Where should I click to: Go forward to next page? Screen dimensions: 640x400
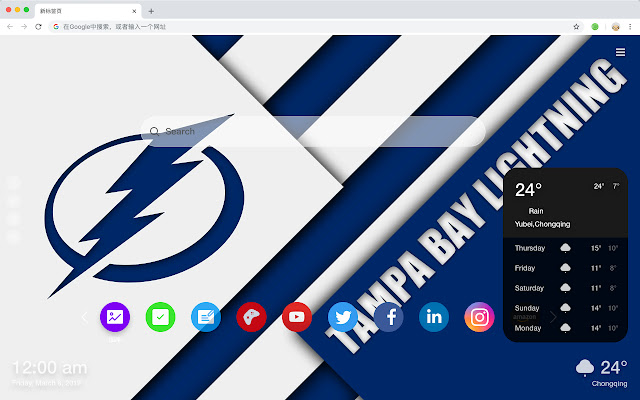(24, 27)
